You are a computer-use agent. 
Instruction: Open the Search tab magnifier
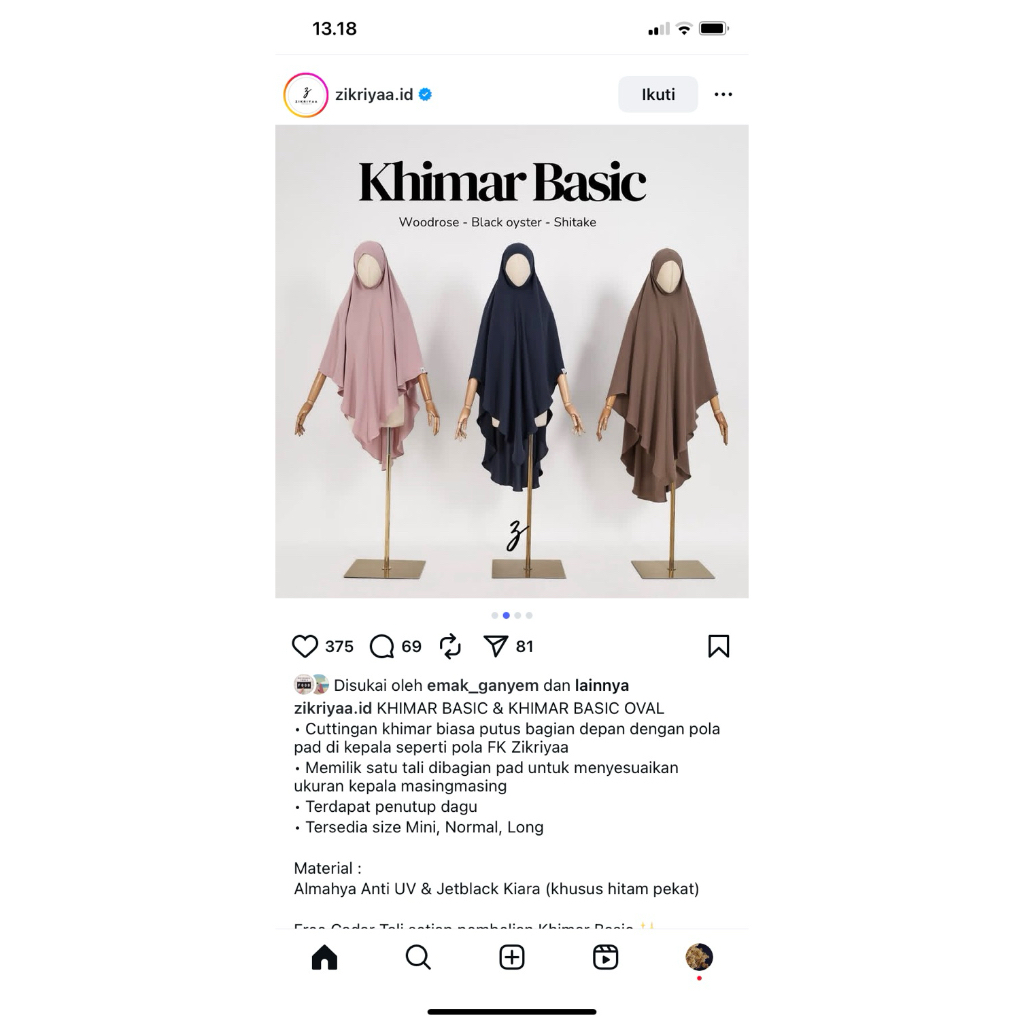[418, 957]
